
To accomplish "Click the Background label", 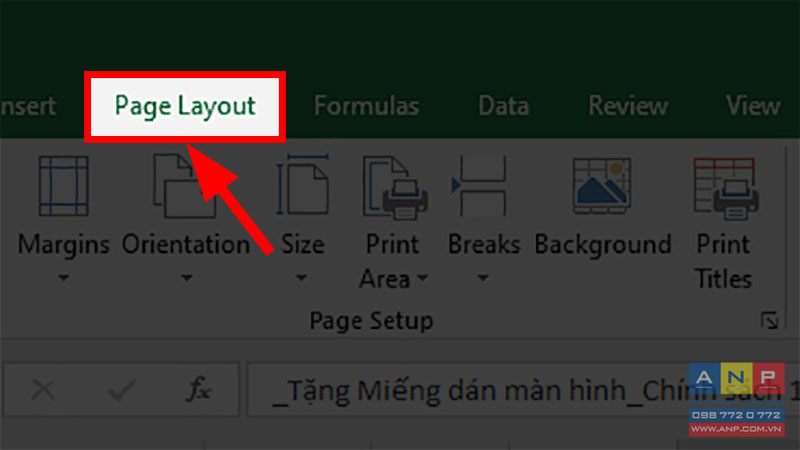I will click(x=603, y=245).
